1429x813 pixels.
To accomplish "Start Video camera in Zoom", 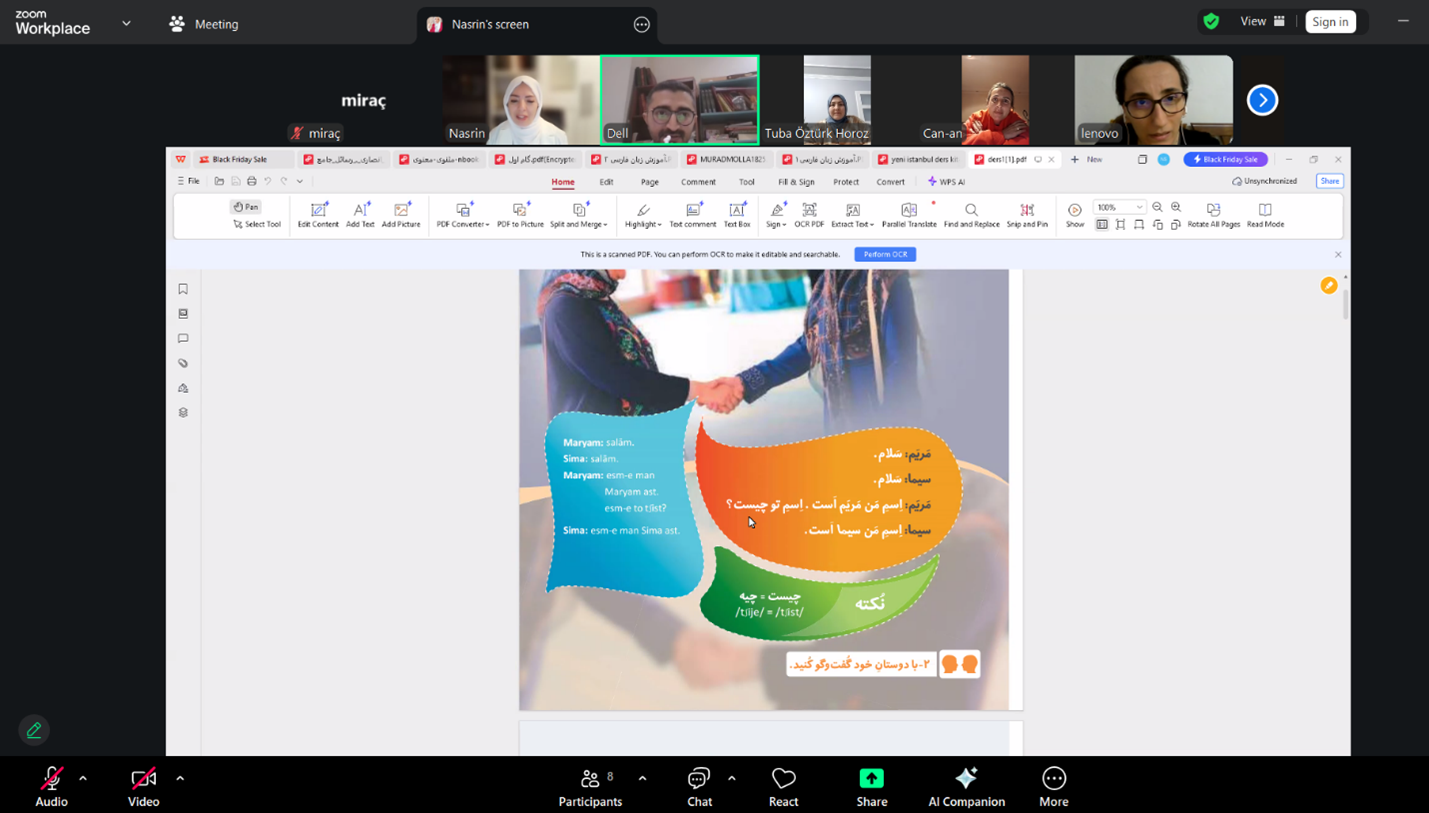I will pyautogui.click(x=143, y=787).
